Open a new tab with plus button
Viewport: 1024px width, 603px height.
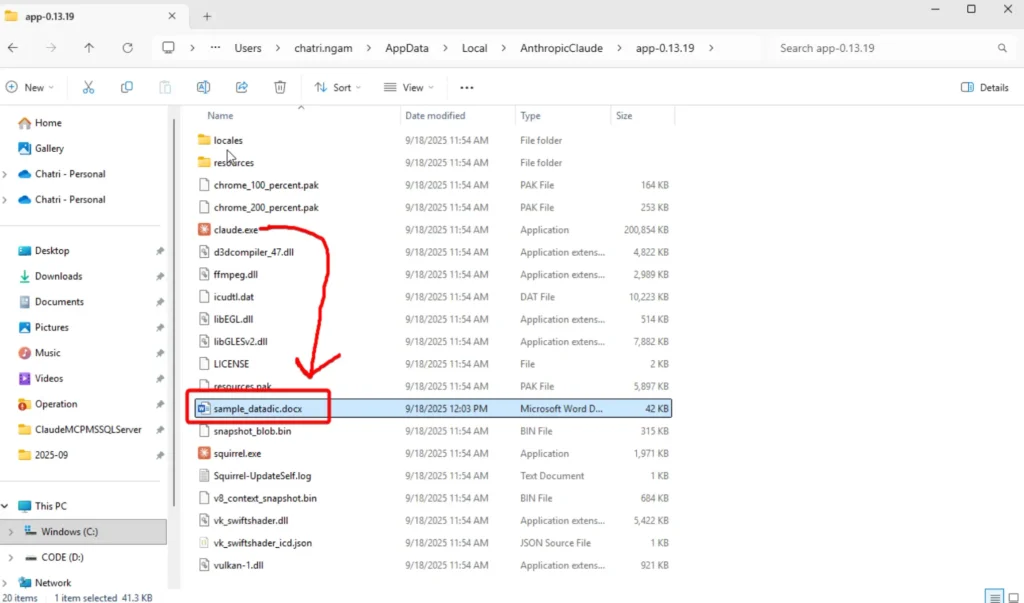click(207, 16)
